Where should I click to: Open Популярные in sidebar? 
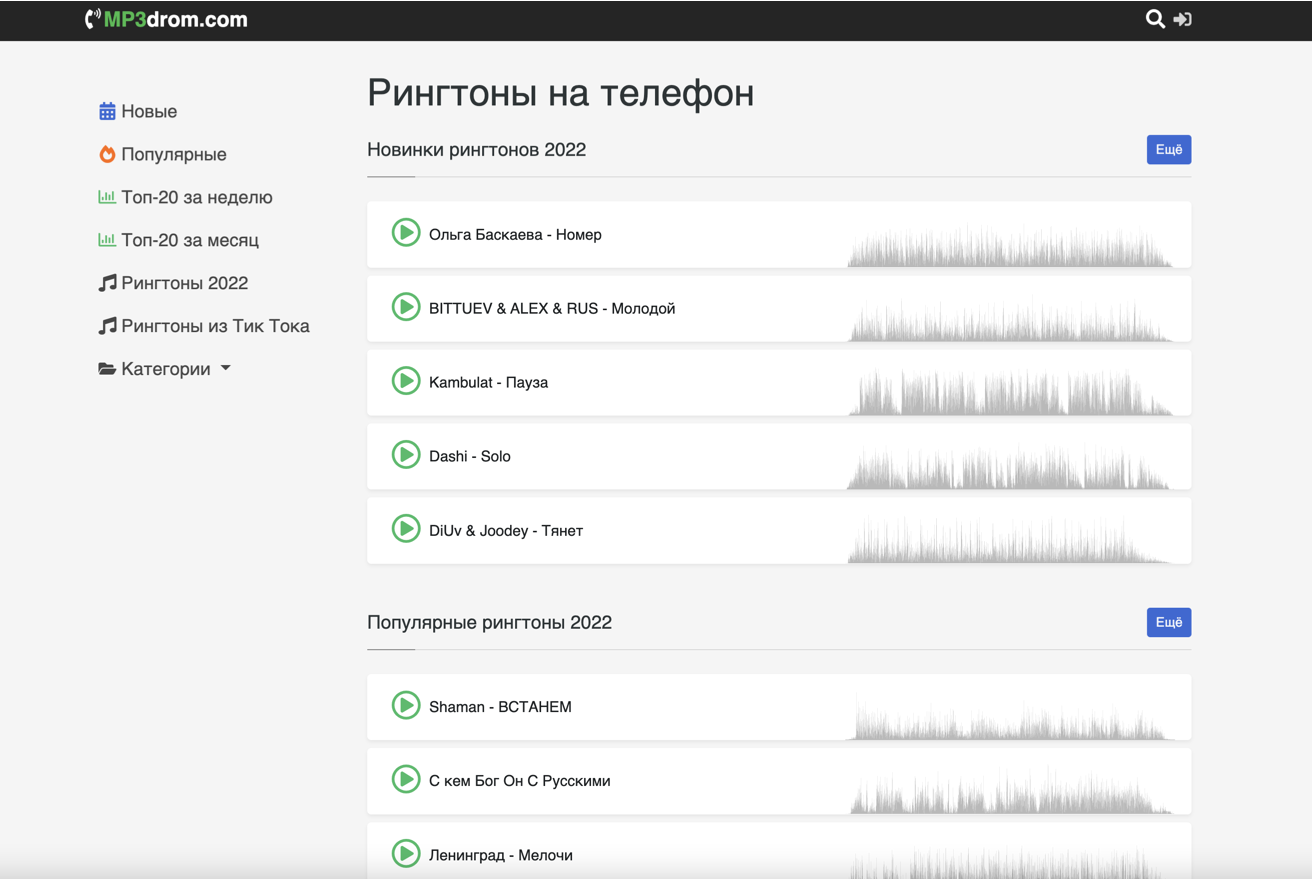174,154
